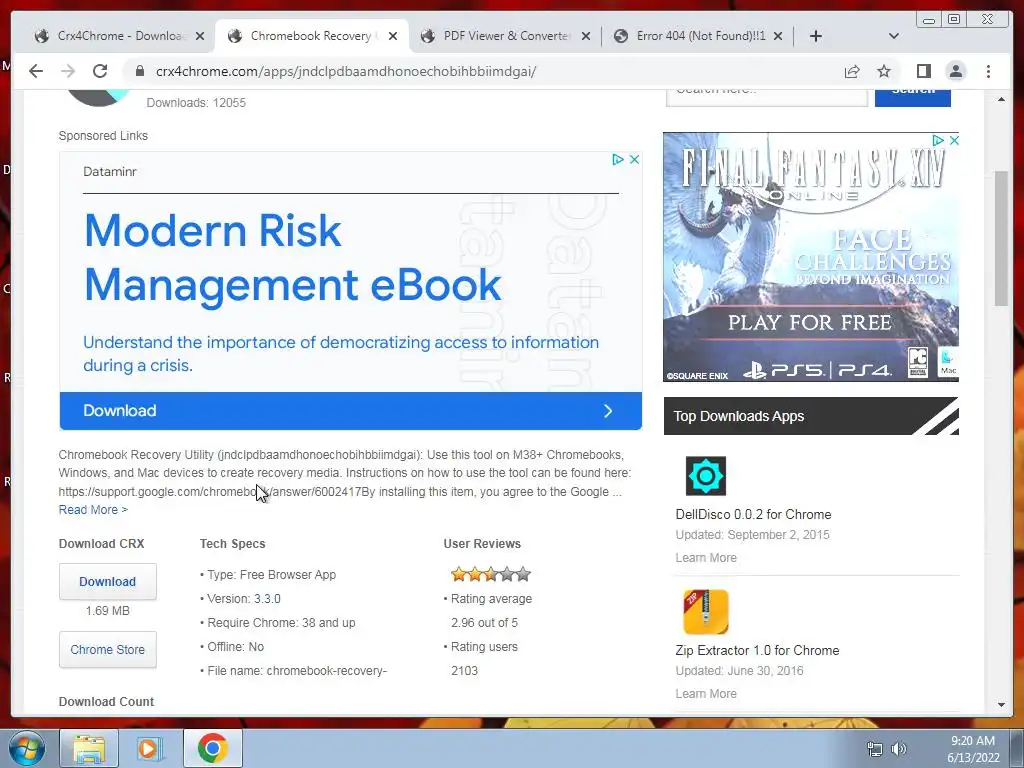This screenshot has height=768, width=1024.
Task: Click Modern Risk Management eBook headline
Action: tap(293, 258)
